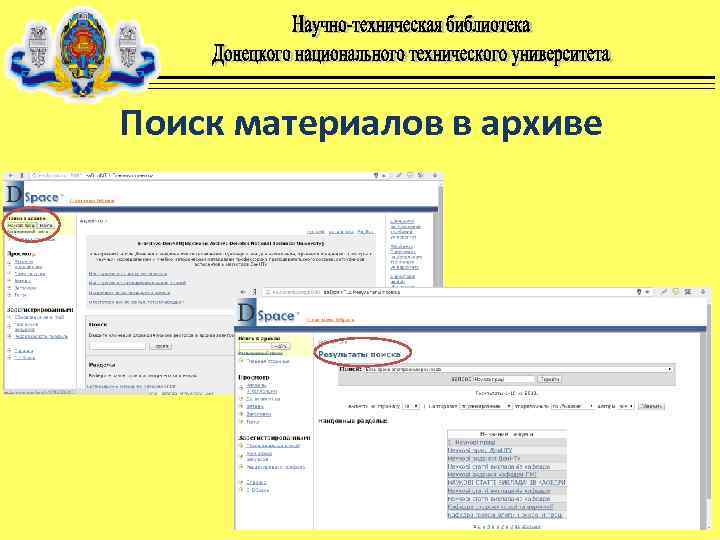The height and width of the screenshot is (540, 720).
Task: Open the results-per-page dropdown
Action: click(411, 406)
